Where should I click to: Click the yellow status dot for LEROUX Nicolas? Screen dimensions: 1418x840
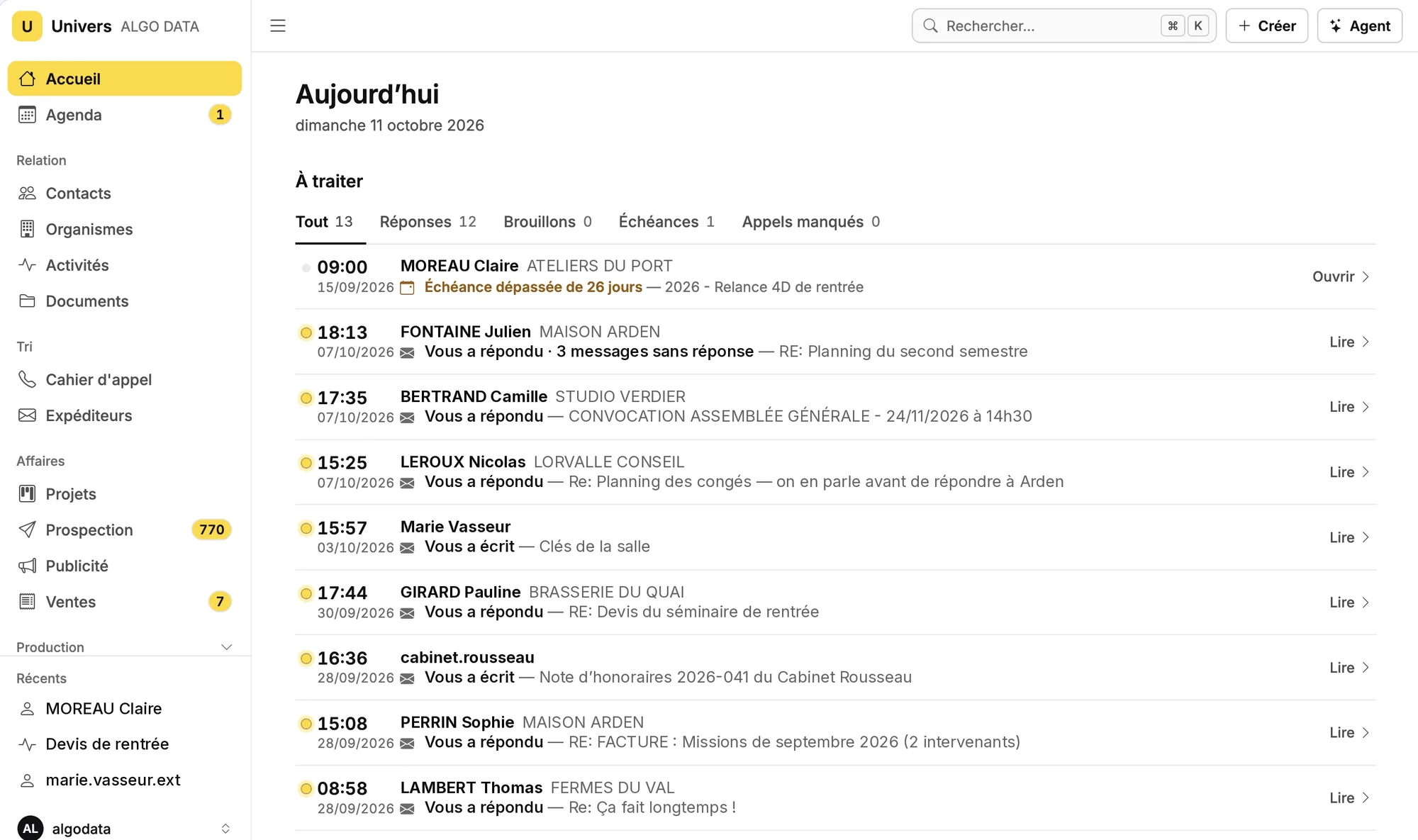pos(306,463)
